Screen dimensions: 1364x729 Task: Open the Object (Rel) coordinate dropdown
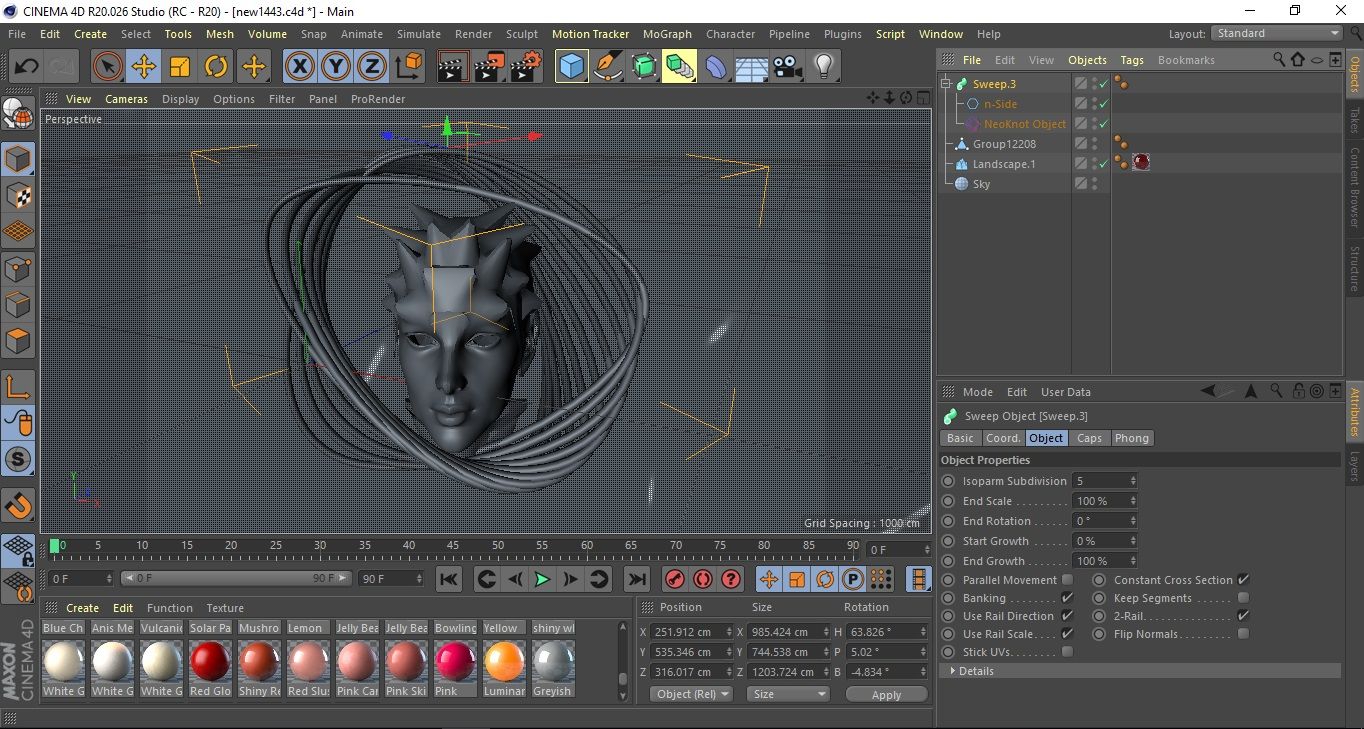click(692, 694)
